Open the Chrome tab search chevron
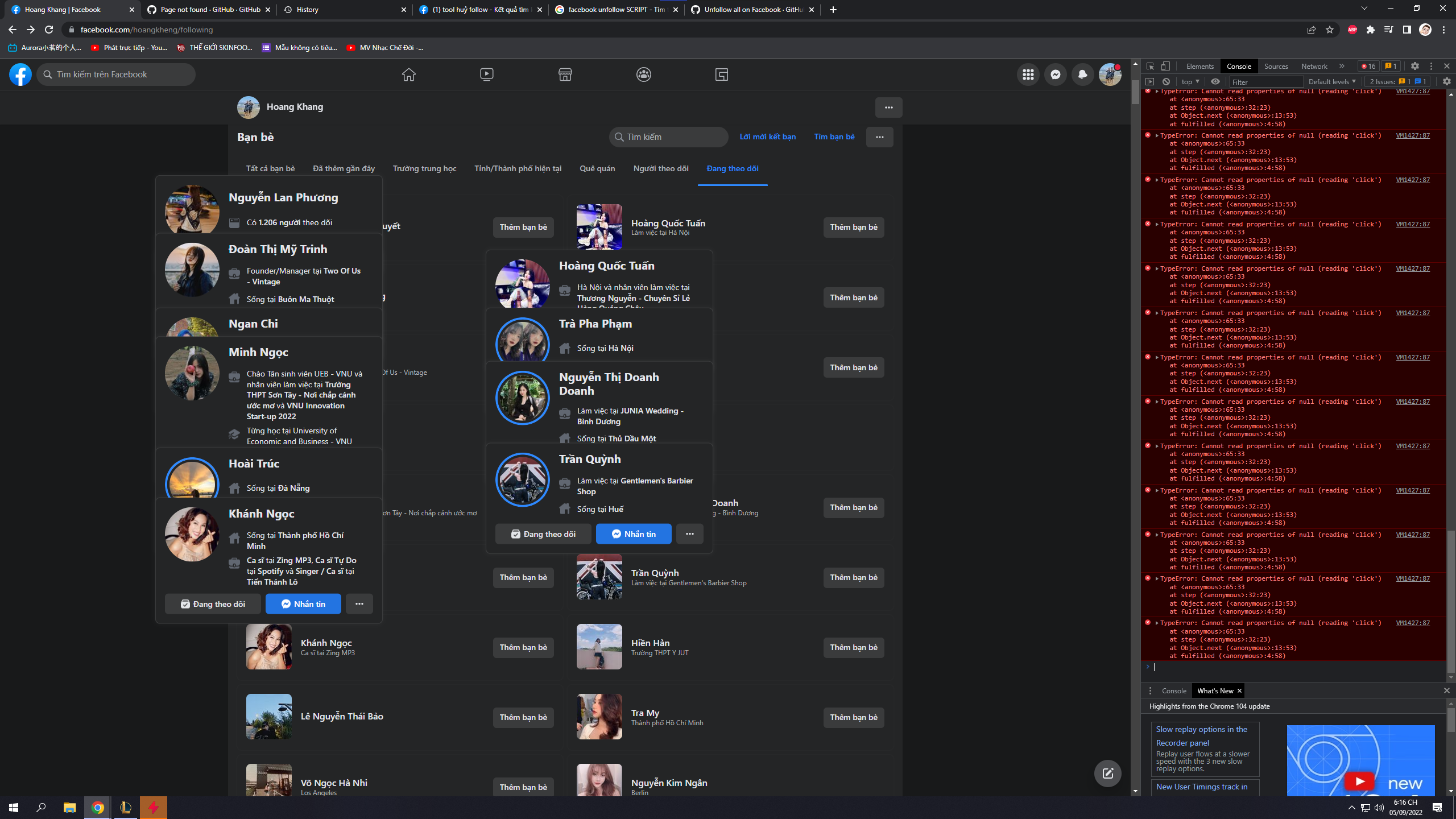The height and width of the screenshot is (819, 1456). [x=1364, y=9]
